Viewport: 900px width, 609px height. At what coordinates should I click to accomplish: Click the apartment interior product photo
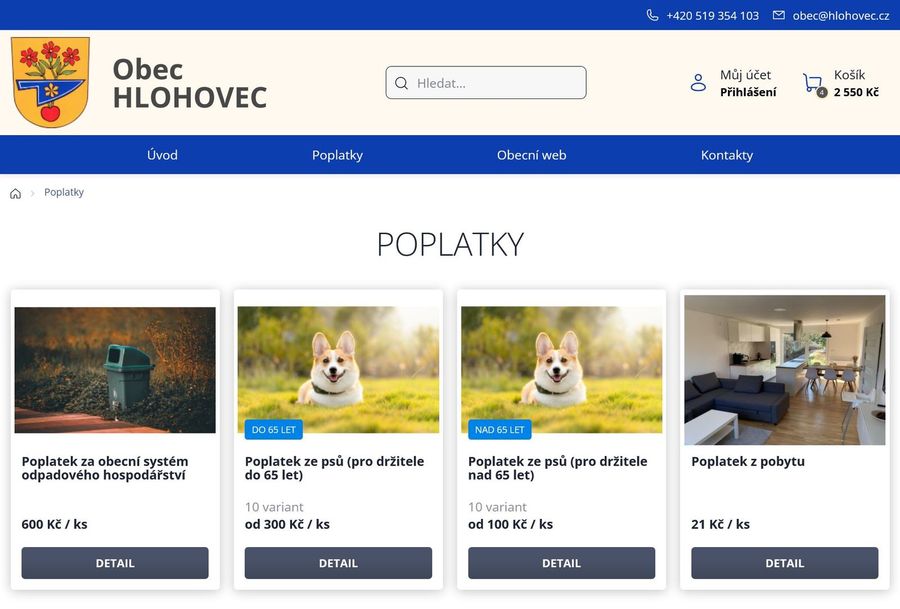tap(785, 370)
